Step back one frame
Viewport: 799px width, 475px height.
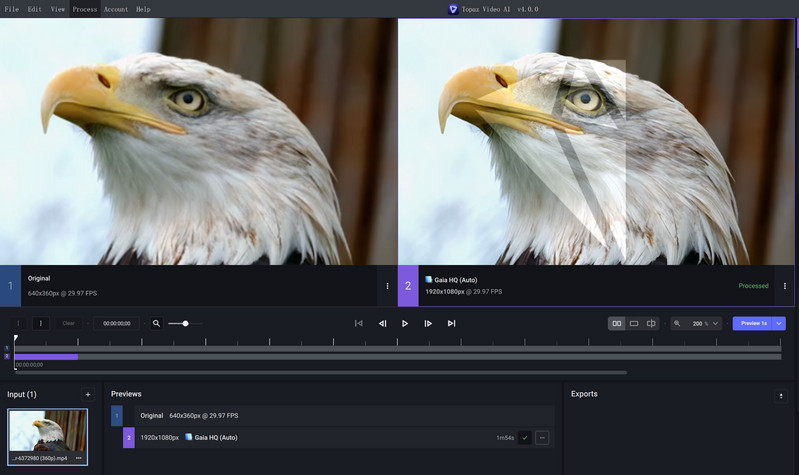382,323
